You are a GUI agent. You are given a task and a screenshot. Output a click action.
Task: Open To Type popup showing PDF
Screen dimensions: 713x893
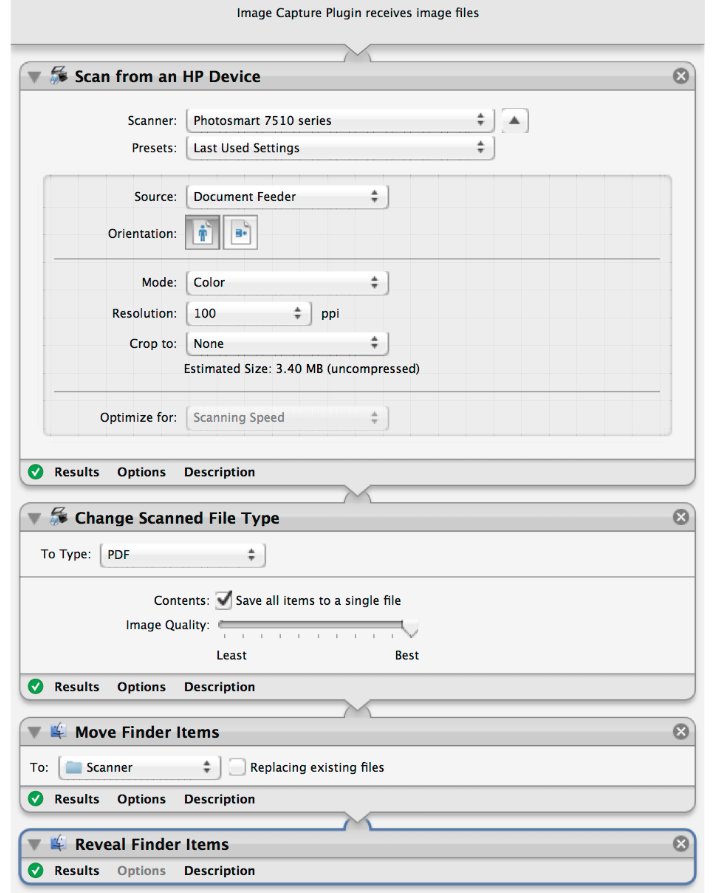coord(182,555)
